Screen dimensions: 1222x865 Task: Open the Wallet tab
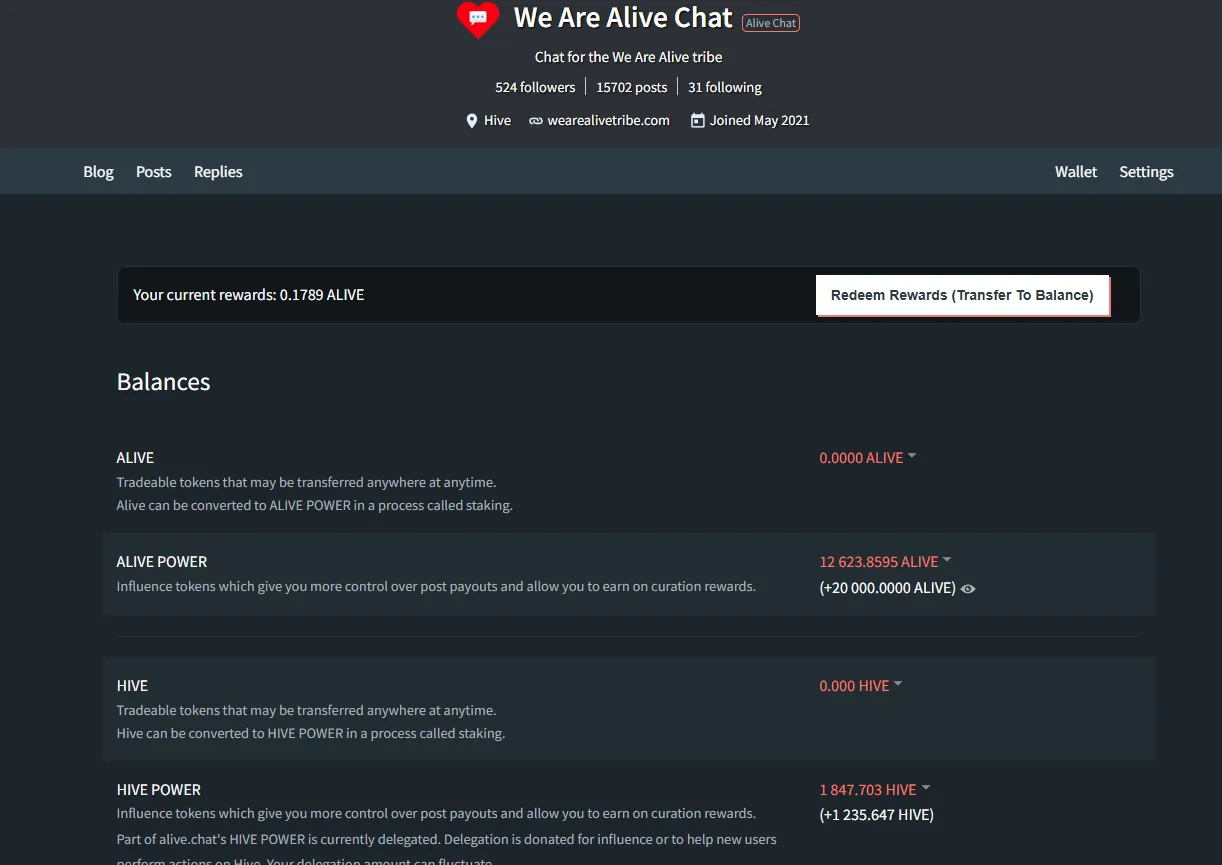tap(1076, 172)
